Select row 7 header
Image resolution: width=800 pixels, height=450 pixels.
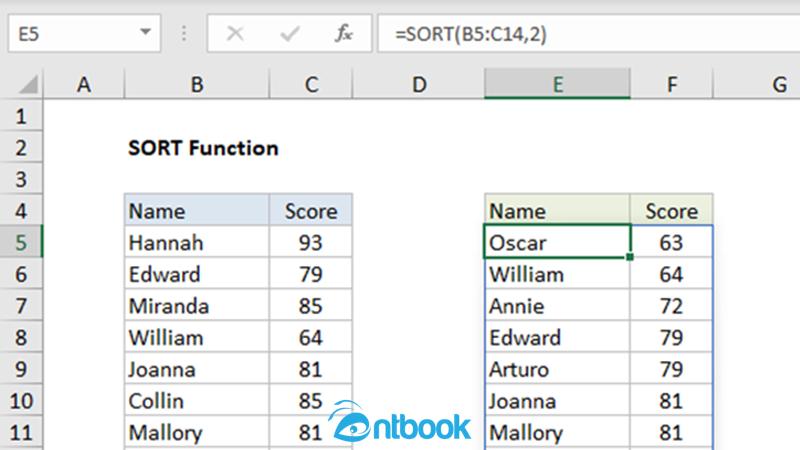coord(21,306)
